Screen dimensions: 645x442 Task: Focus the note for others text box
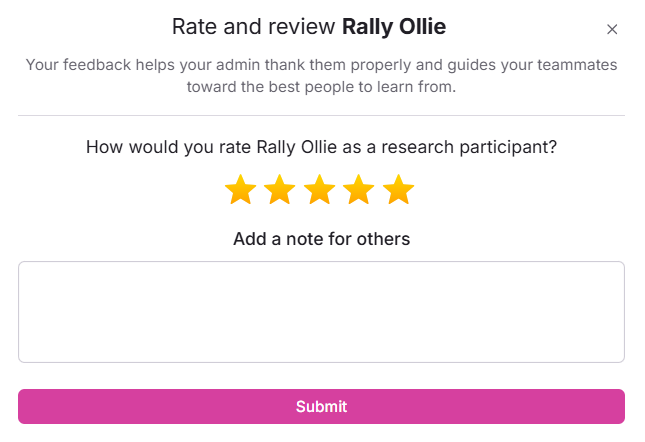321,312
